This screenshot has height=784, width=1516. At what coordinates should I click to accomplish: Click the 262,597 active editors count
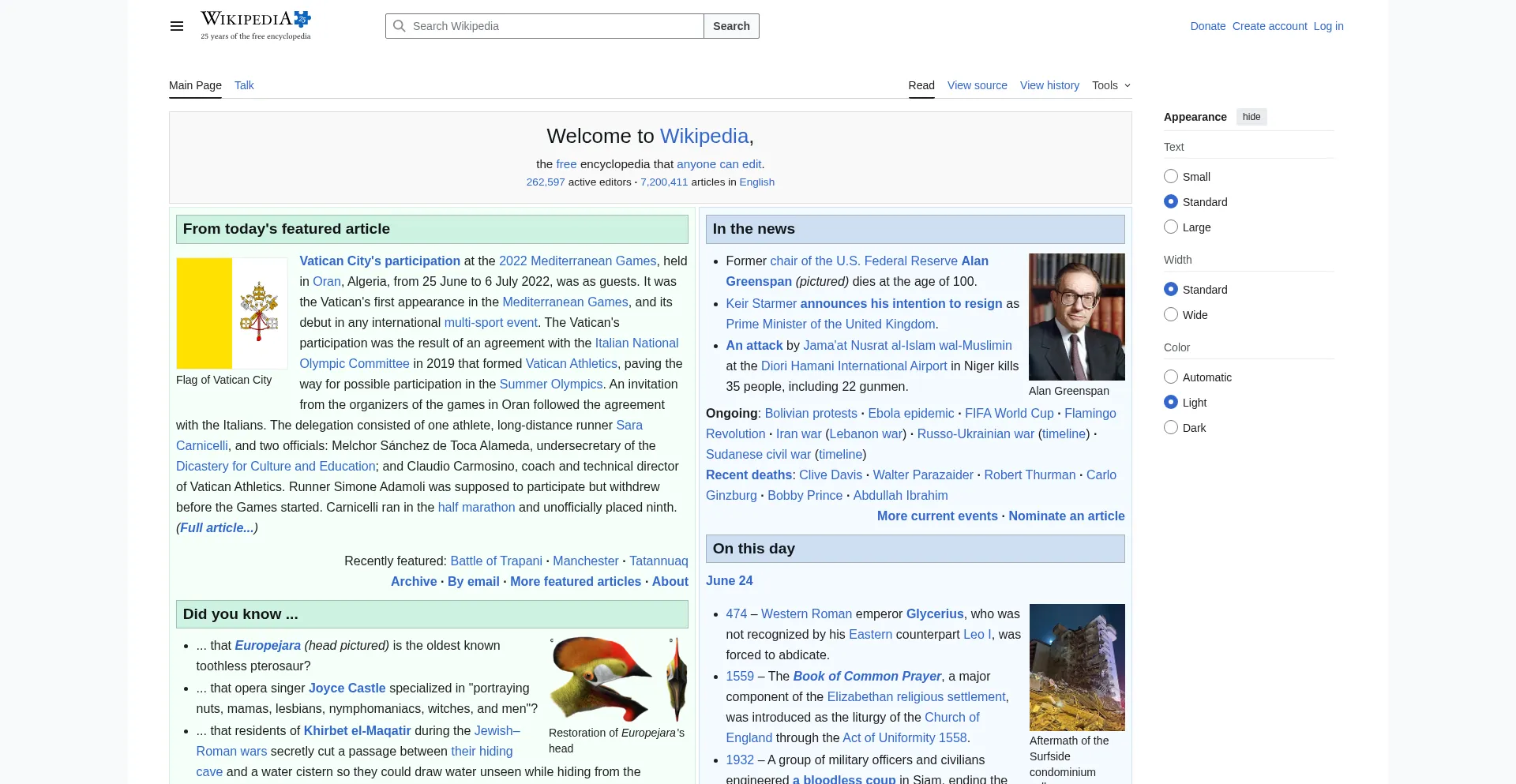point(546,182)
